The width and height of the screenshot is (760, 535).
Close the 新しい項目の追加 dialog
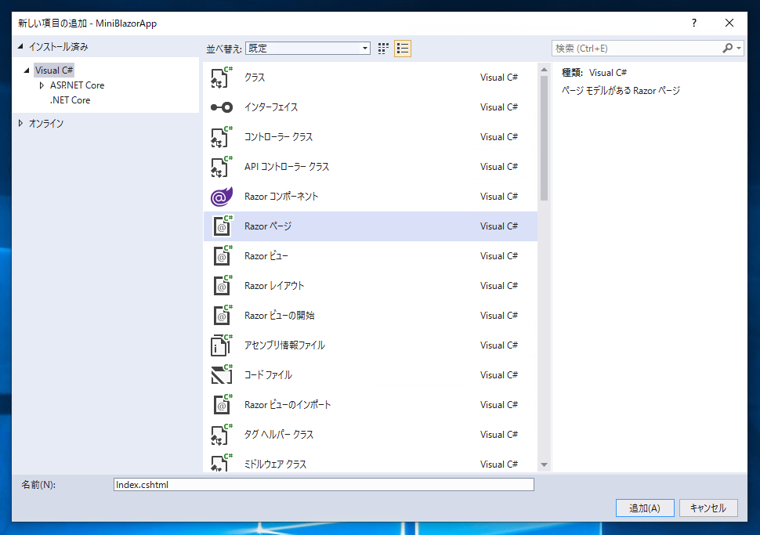tap(729, 23)
